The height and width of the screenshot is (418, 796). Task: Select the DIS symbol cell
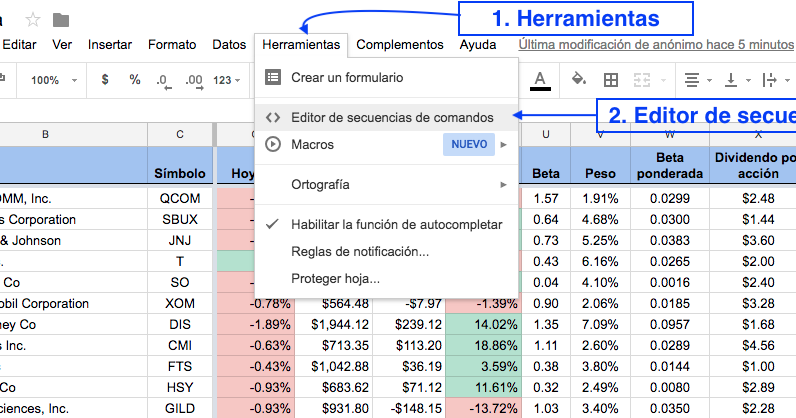(180, 324)
